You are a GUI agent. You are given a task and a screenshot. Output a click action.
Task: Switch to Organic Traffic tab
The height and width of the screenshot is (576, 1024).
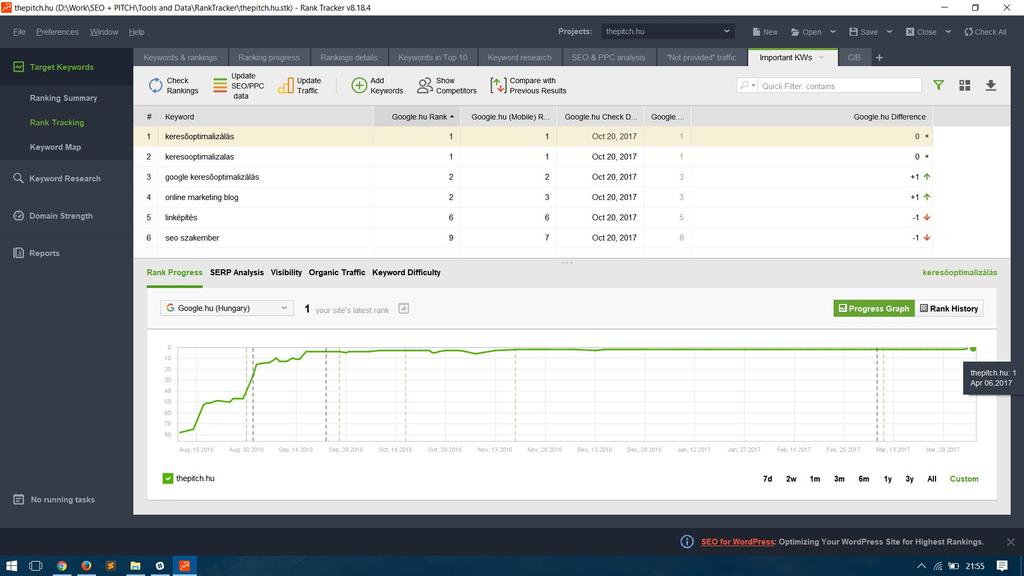(337, 272)
